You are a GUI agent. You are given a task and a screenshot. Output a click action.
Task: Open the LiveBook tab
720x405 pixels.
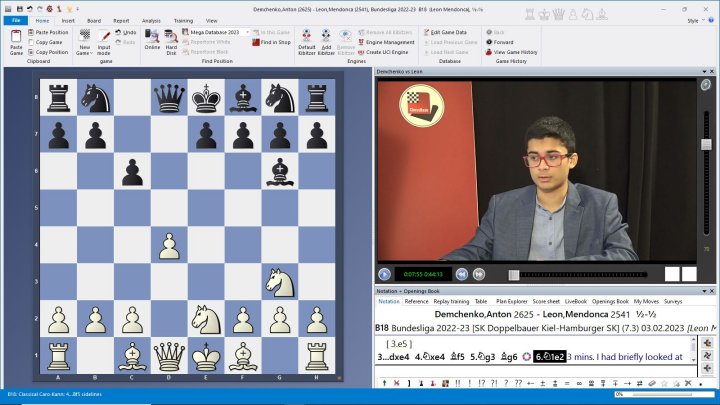point(575,301)
